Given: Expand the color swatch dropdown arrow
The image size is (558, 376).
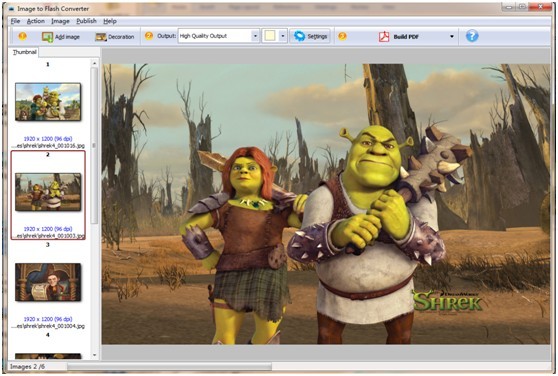Looking at the screenshot, I should 283,36.
